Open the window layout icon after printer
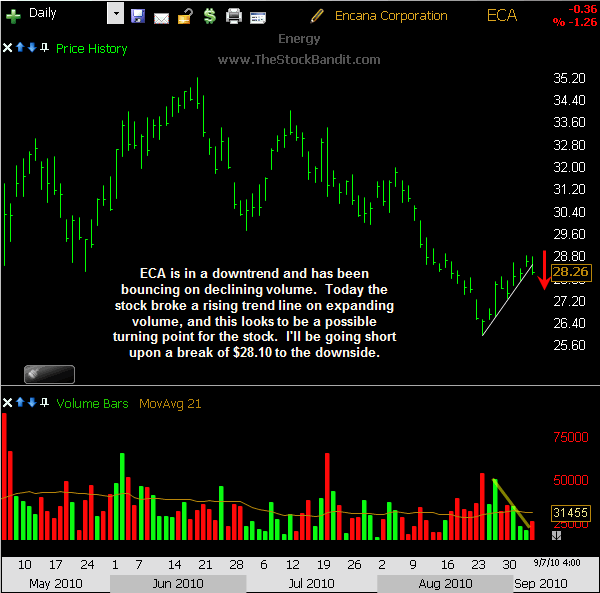This screenshot has height=593, width=600. coord(258,16)
